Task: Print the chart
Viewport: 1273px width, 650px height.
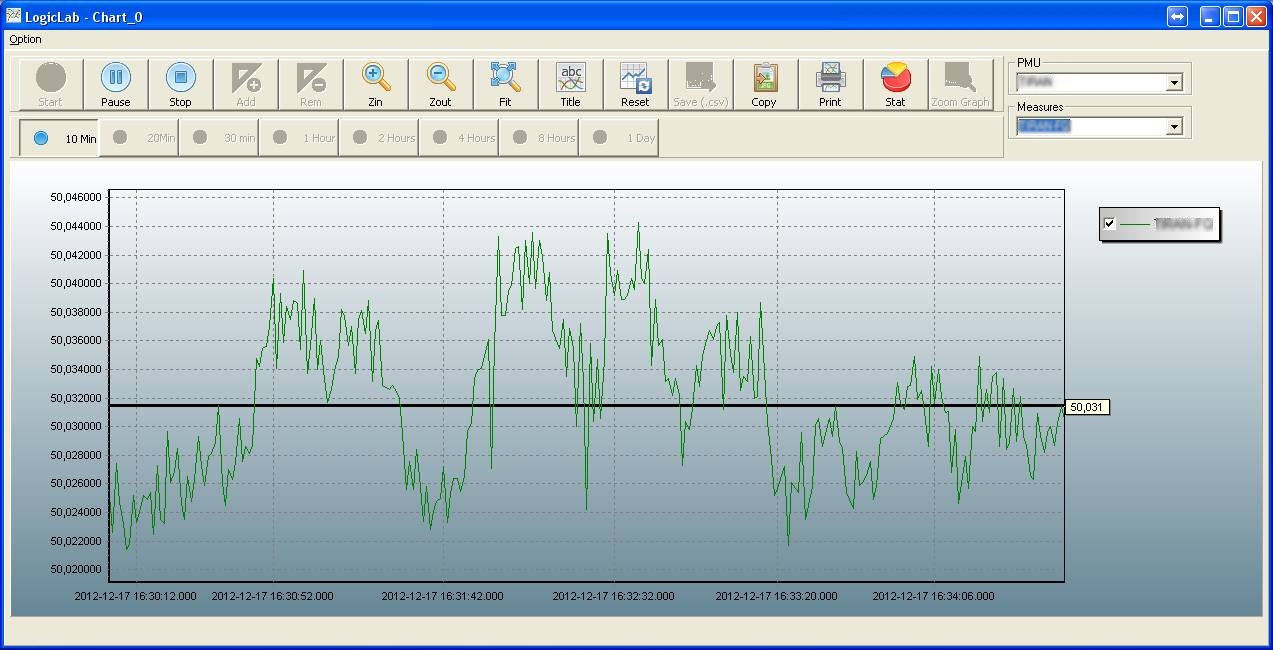Action: [x=830, y=84]
